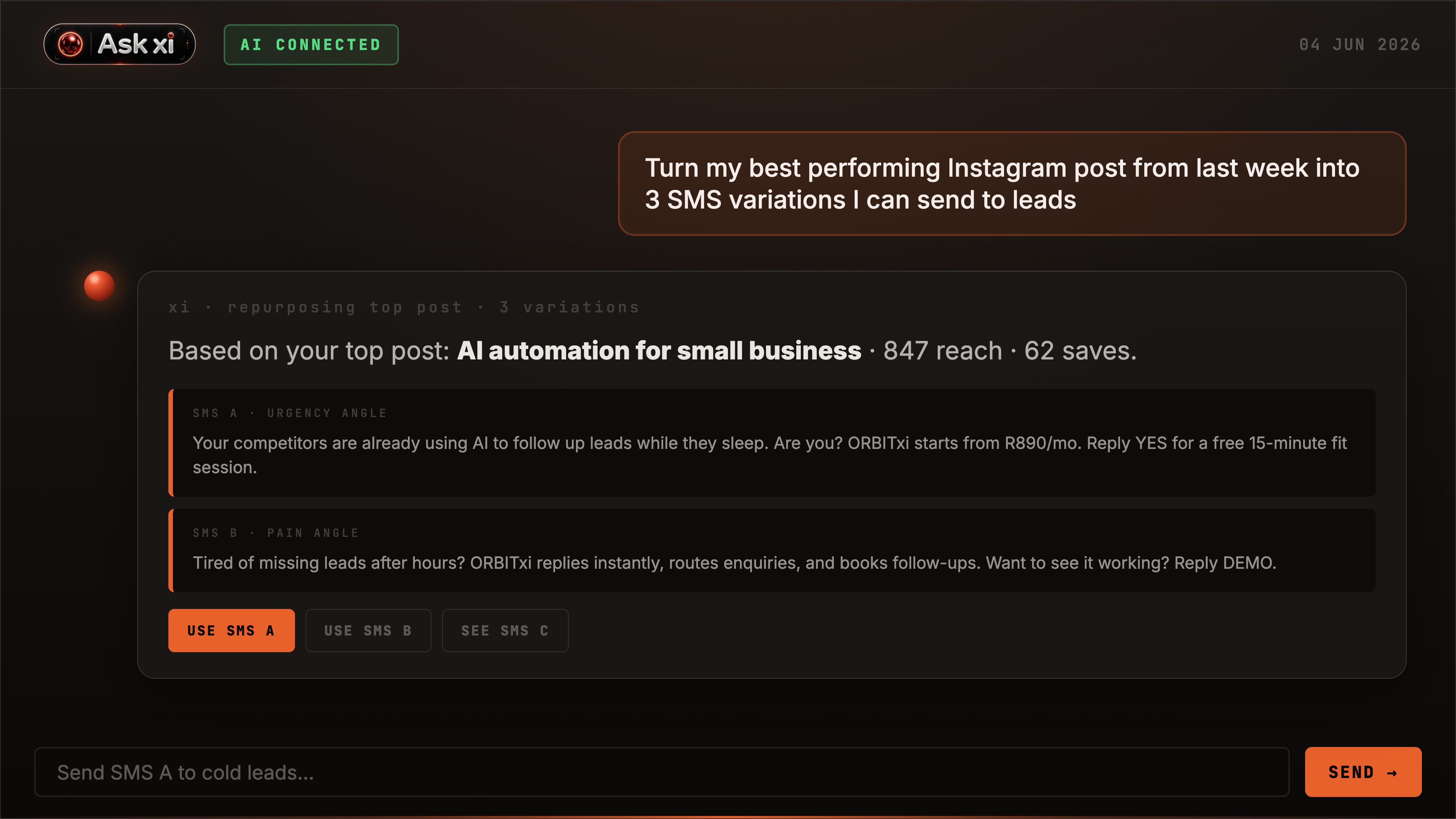Click the 'SMS A · URGENCY ANGLE' label
1456x819 pixels.
coord(290,413)
